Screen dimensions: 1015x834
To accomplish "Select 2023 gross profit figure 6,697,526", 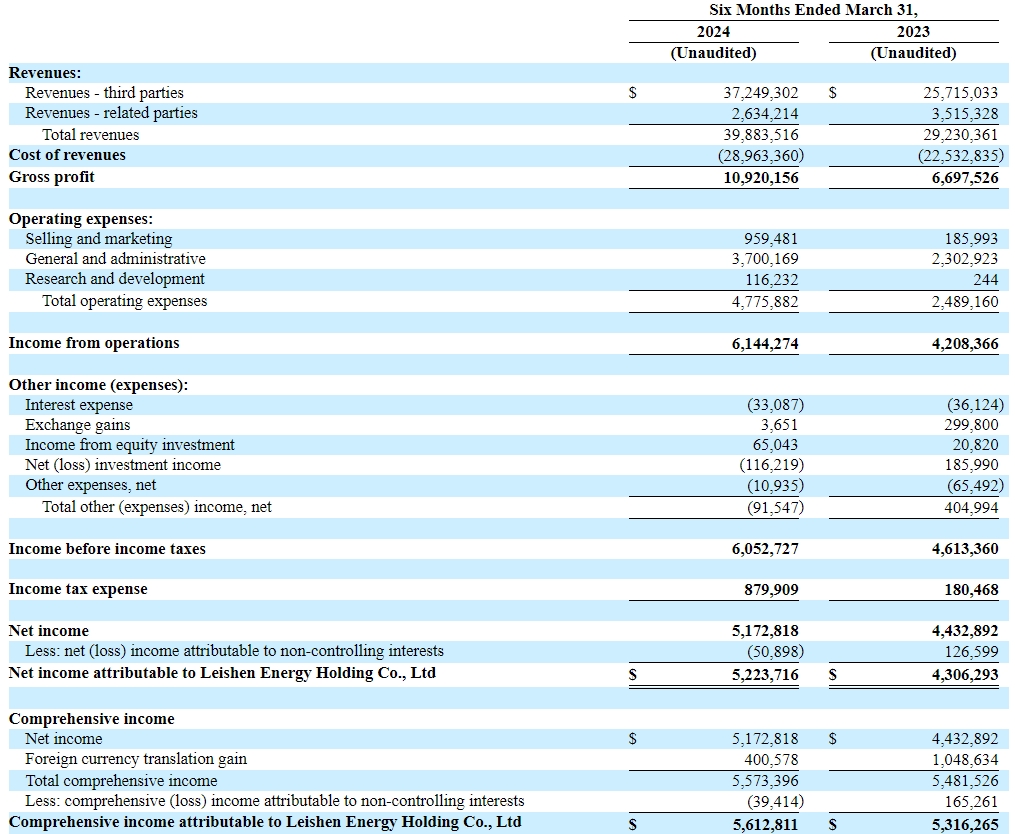I will point(957,177).
